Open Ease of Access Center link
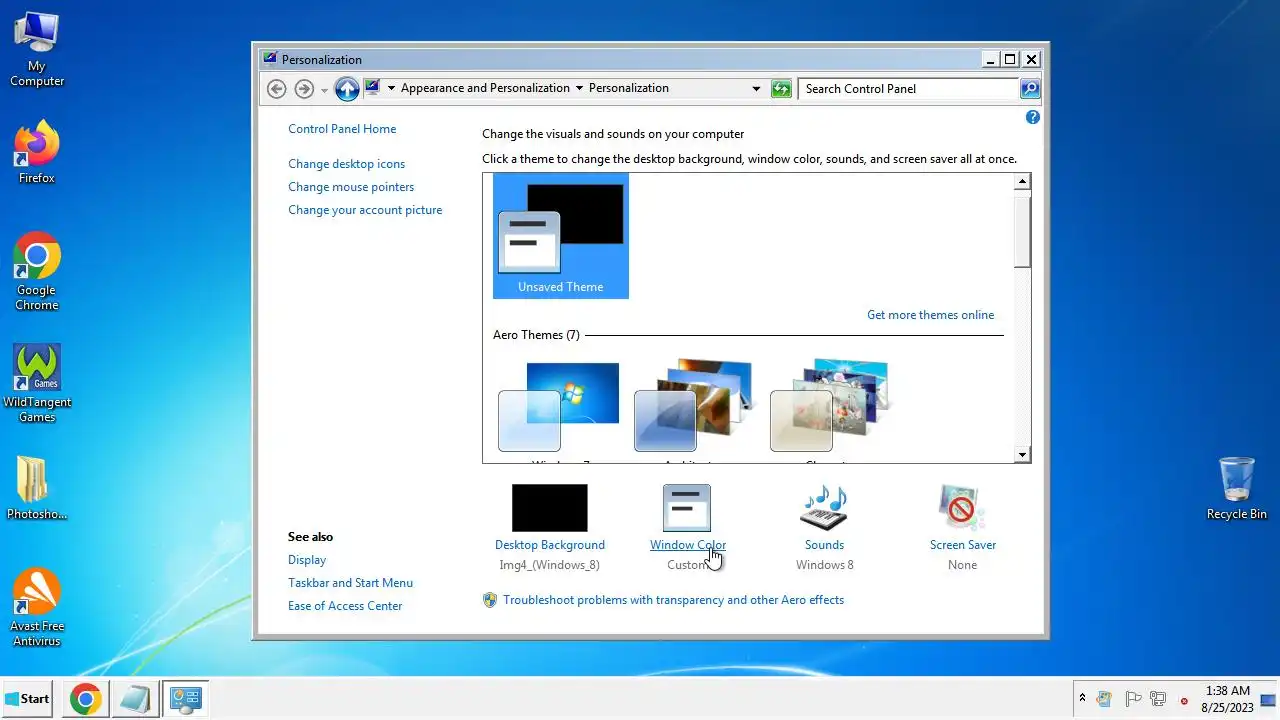Image resolution: width=1280 pixels, height=720 pixels. [345, 606]
